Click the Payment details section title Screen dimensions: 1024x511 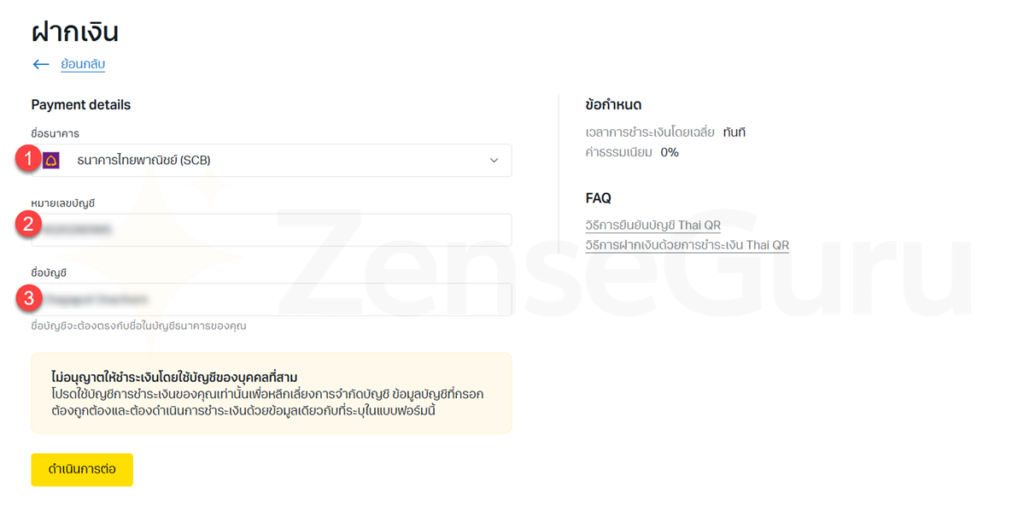tap(81, 105)
